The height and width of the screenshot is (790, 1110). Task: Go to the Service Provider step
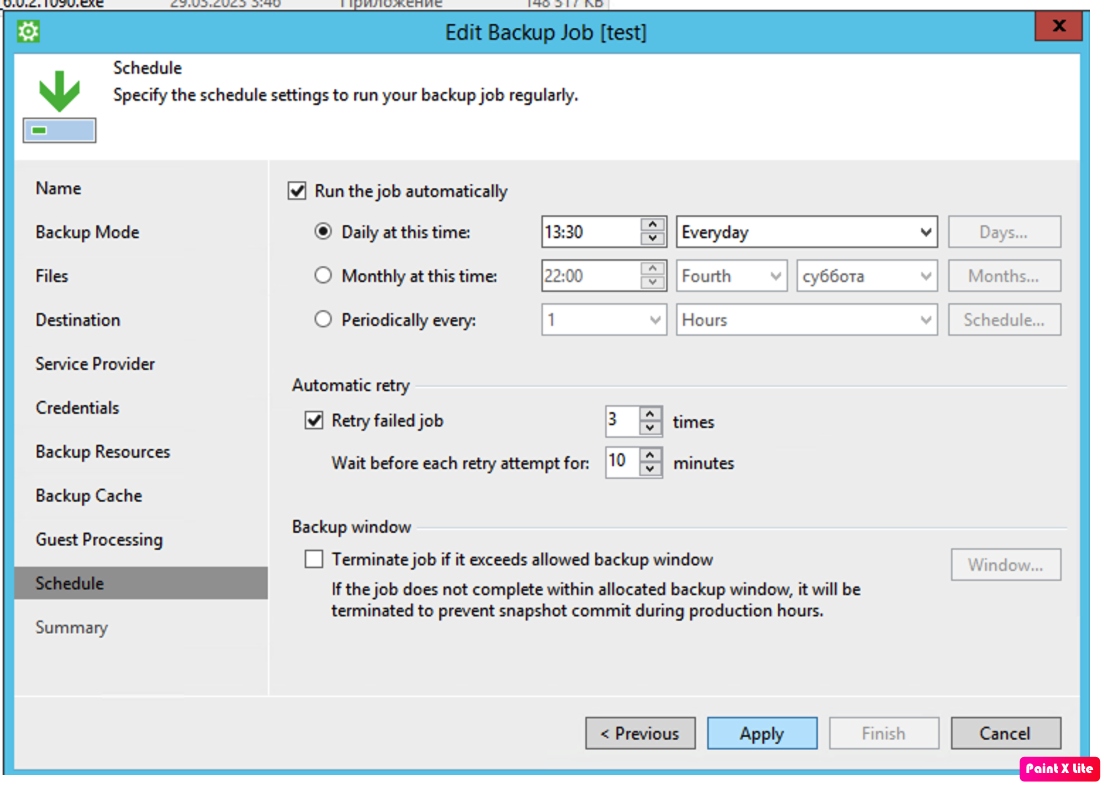click(95, 364)
